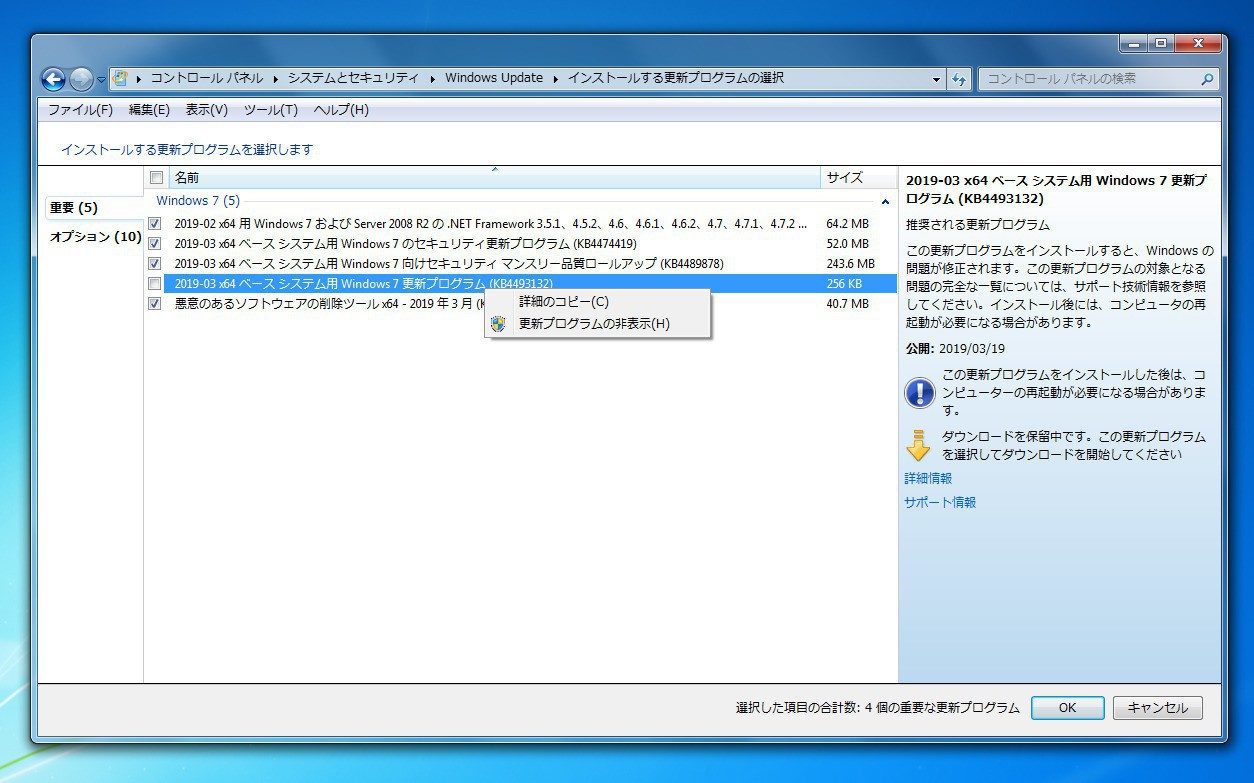Click the 243.6 MB size value
The width and height of the screenshot is (1254, 783).
tap(851, 264)
